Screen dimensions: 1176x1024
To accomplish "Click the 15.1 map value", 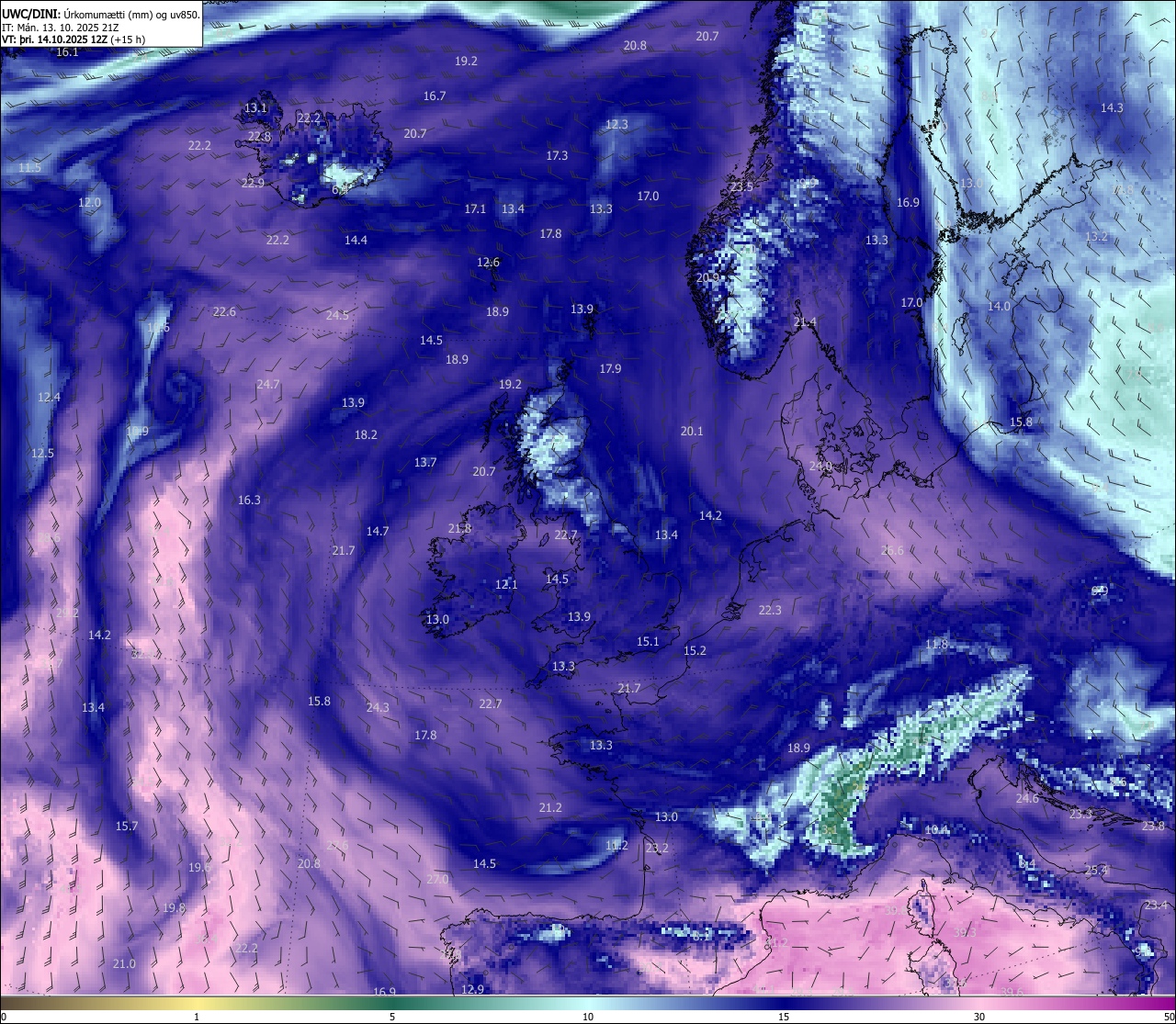I will point(648,642).
